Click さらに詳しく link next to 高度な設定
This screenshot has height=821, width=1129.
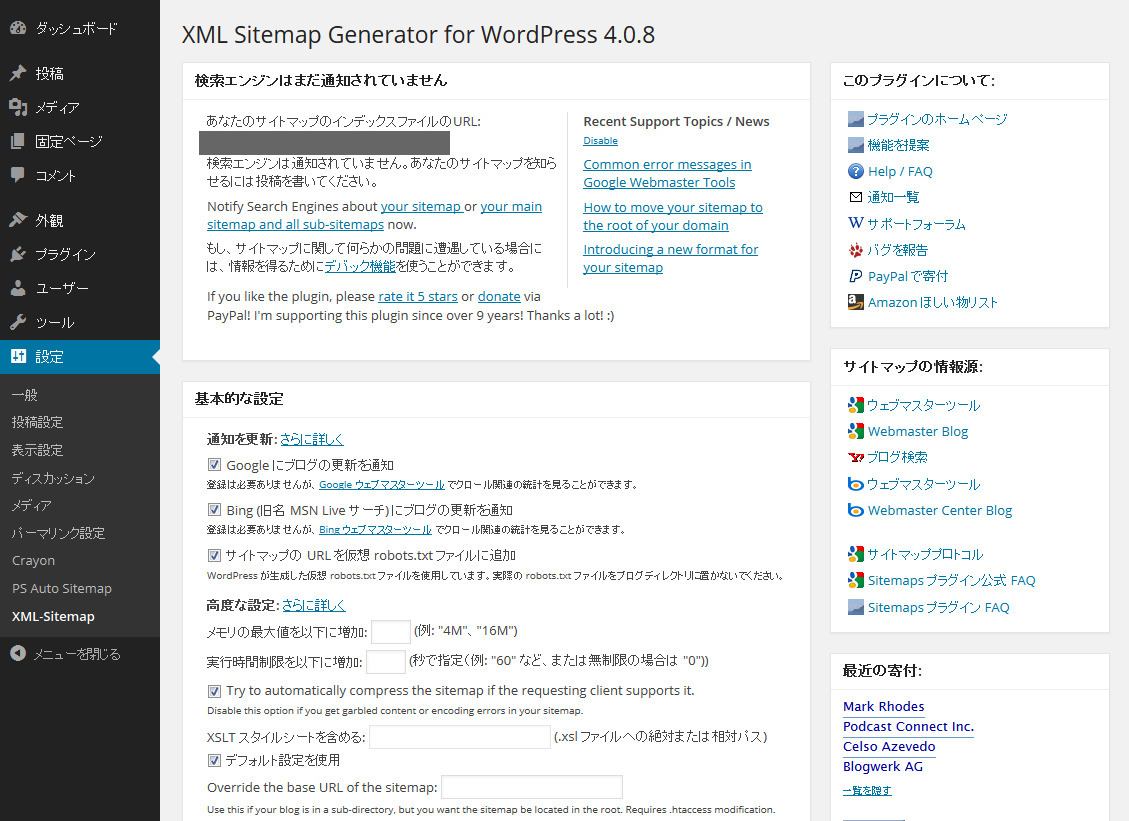click(314, 605)
